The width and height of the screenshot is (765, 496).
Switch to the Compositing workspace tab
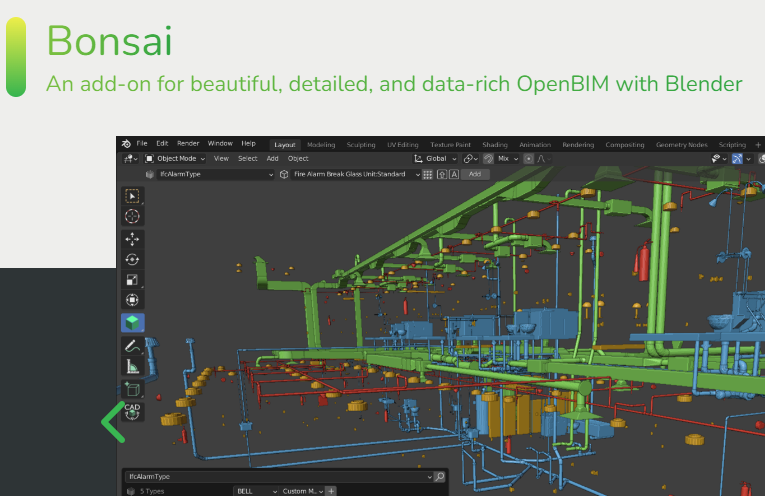tap(625, 145)
